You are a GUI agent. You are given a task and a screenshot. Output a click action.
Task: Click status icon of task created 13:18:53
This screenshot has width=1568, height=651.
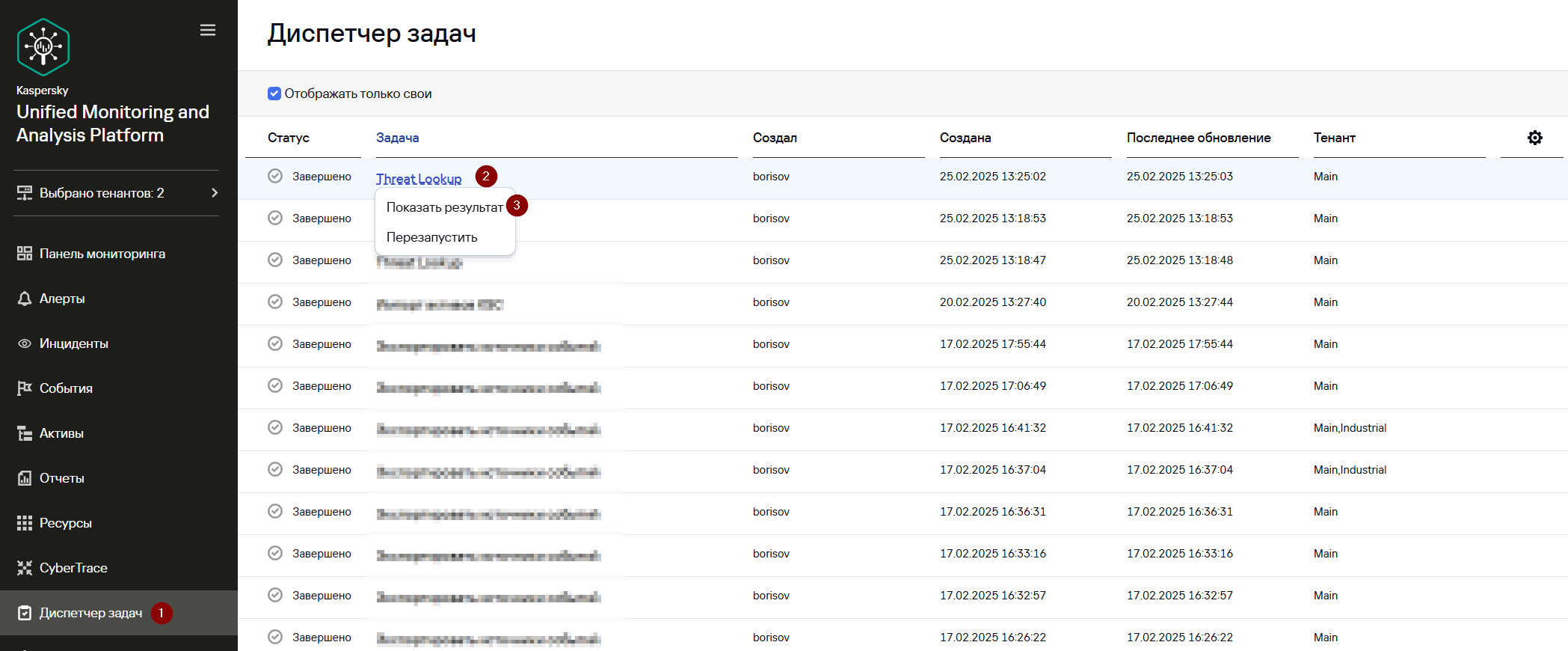point(275,218)
